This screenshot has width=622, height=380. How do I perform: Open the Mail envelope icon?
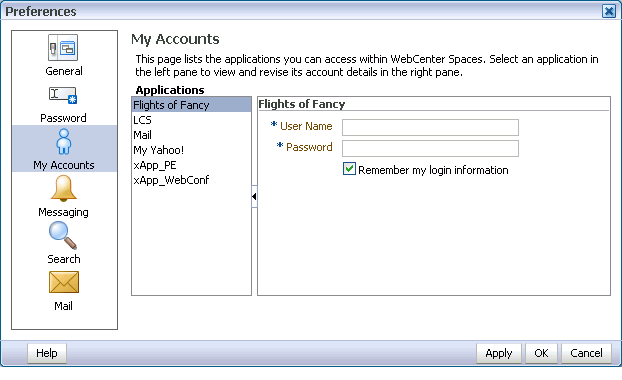[x=64, y=282]
